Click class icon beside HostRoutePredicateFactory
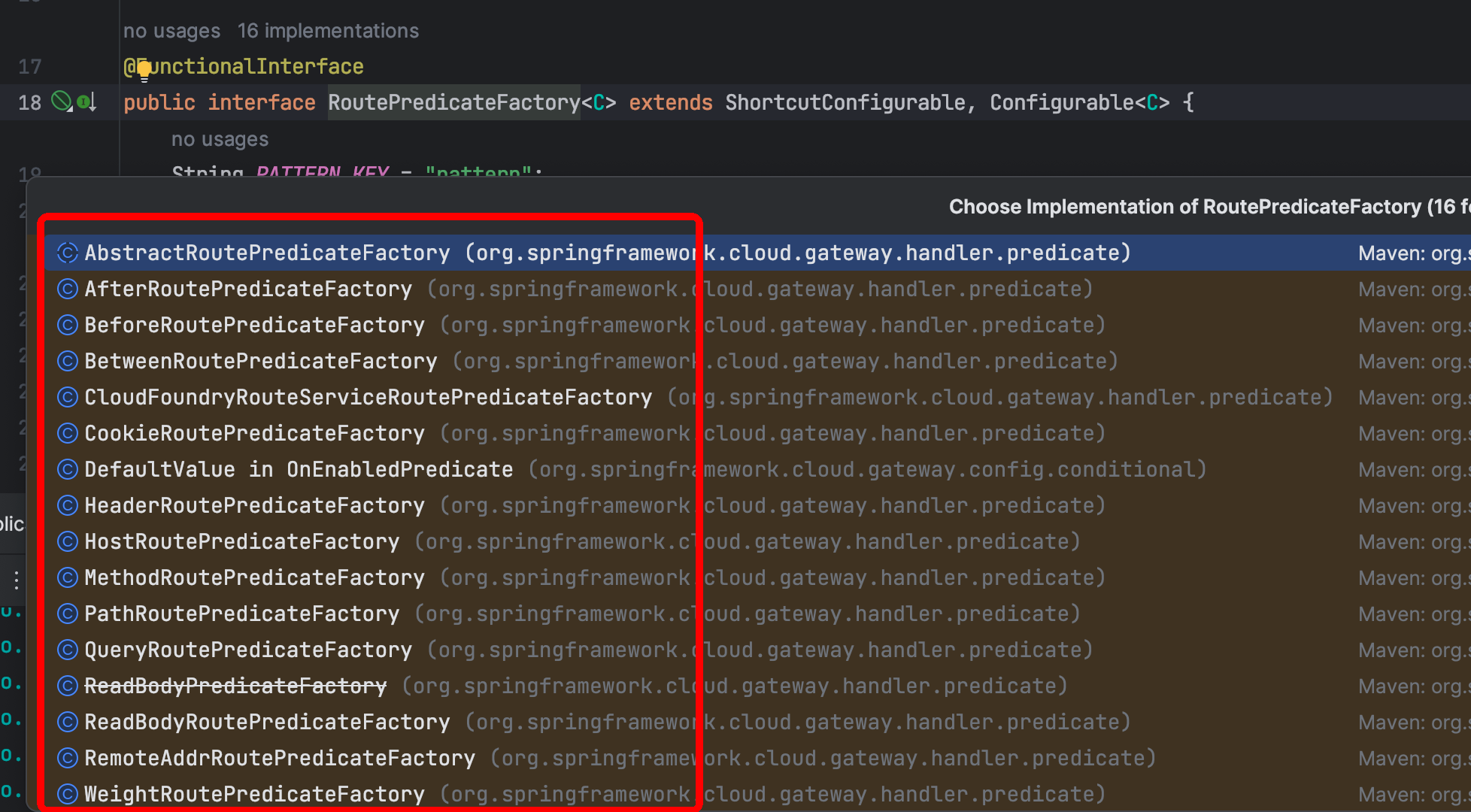 (x=68, y=541)
